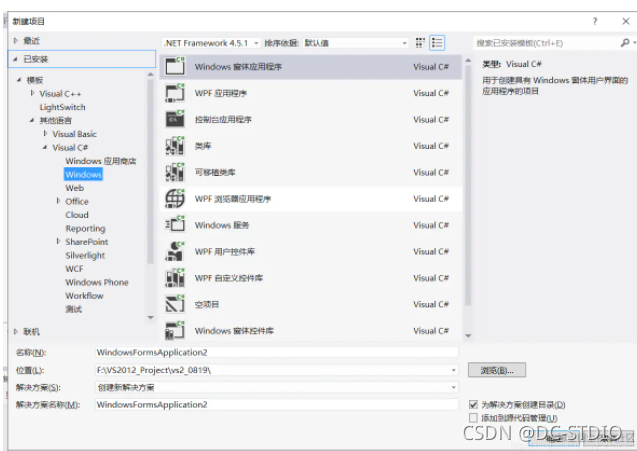Click the tree panel vertical scrollbar

tap(150, 171)
